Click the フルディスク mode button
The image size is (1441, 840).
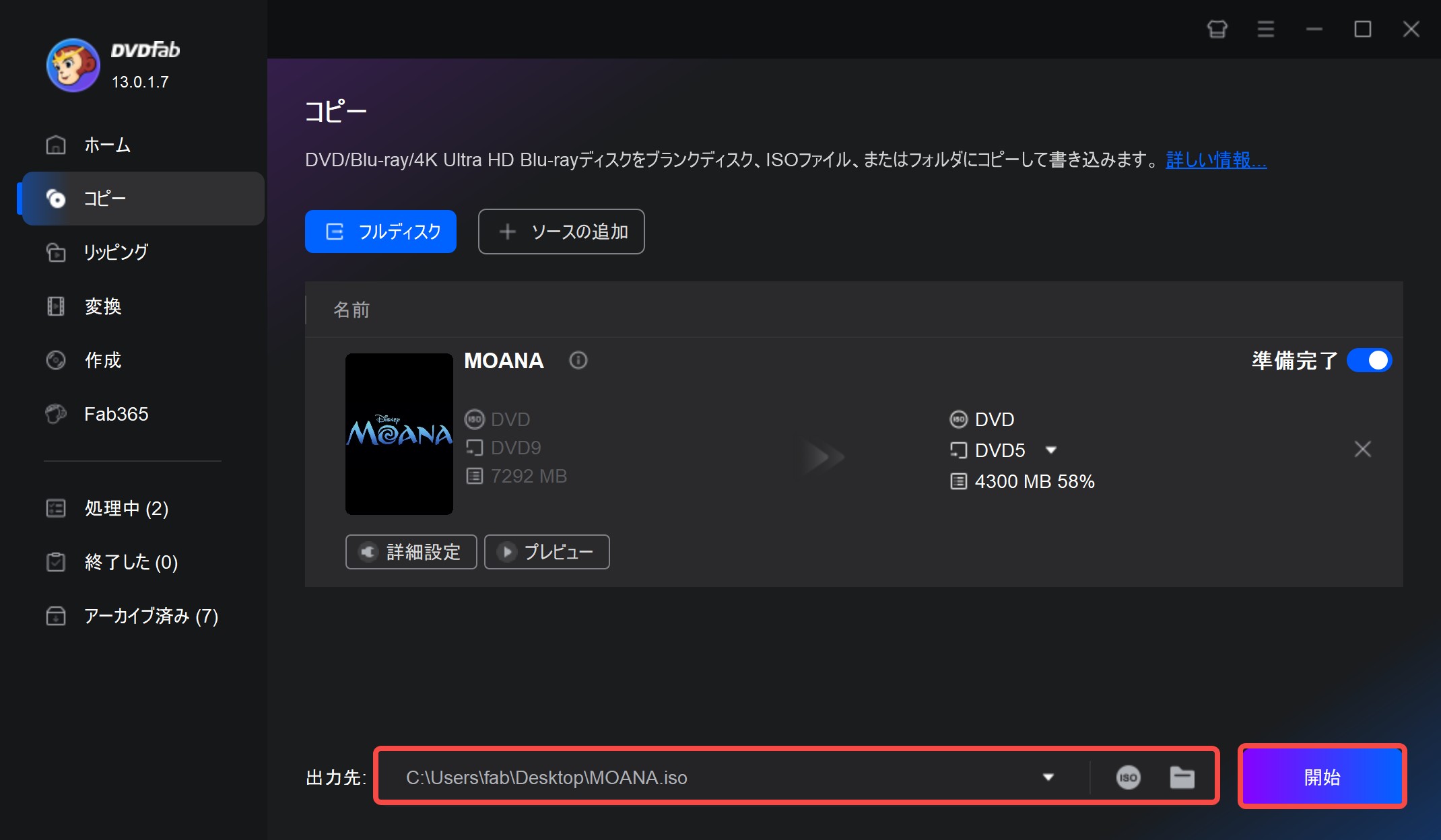pyautogui.click(x=380, y=232)
